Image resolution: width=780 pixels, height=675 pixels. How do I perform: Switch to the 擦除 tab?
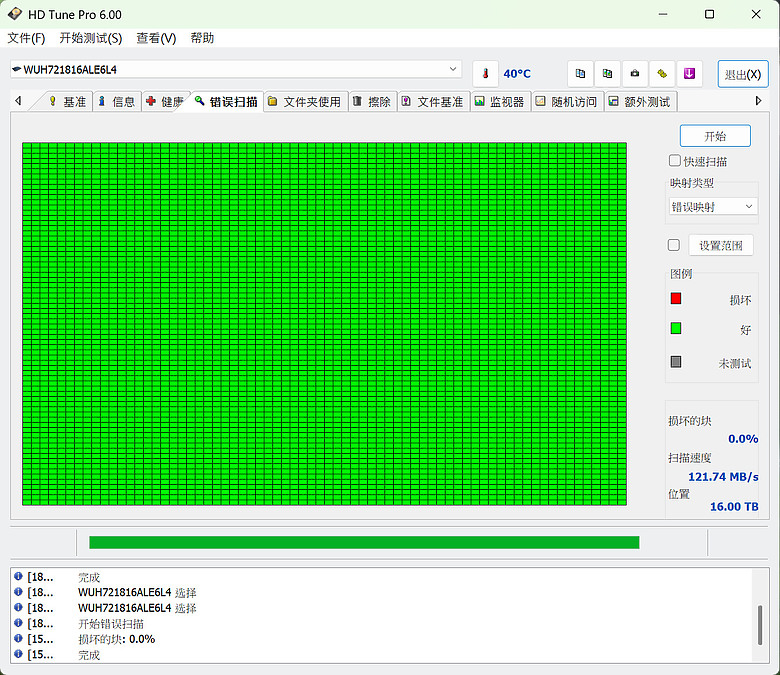pos(373,102)
